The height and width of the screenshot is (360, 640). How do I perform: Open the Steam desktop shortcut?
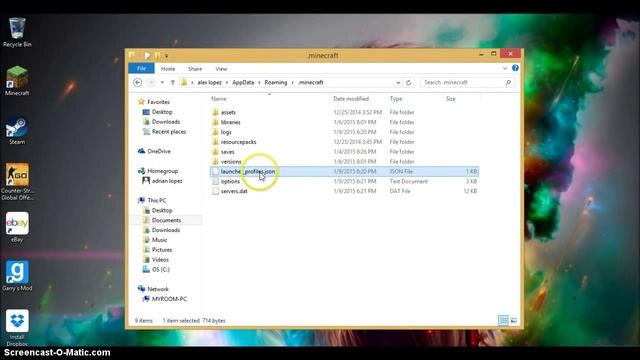17,131
